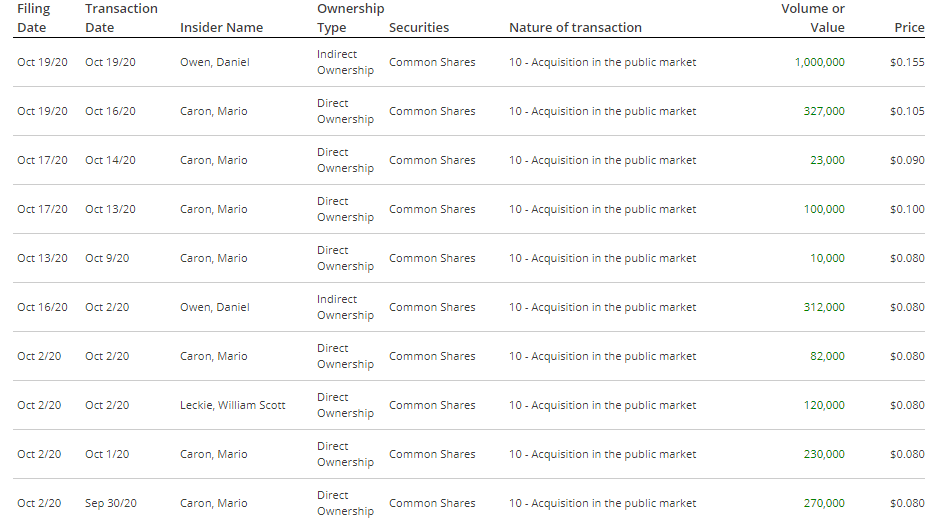
Task: Sort by Transaction Date column header
Action: [121, 18]
